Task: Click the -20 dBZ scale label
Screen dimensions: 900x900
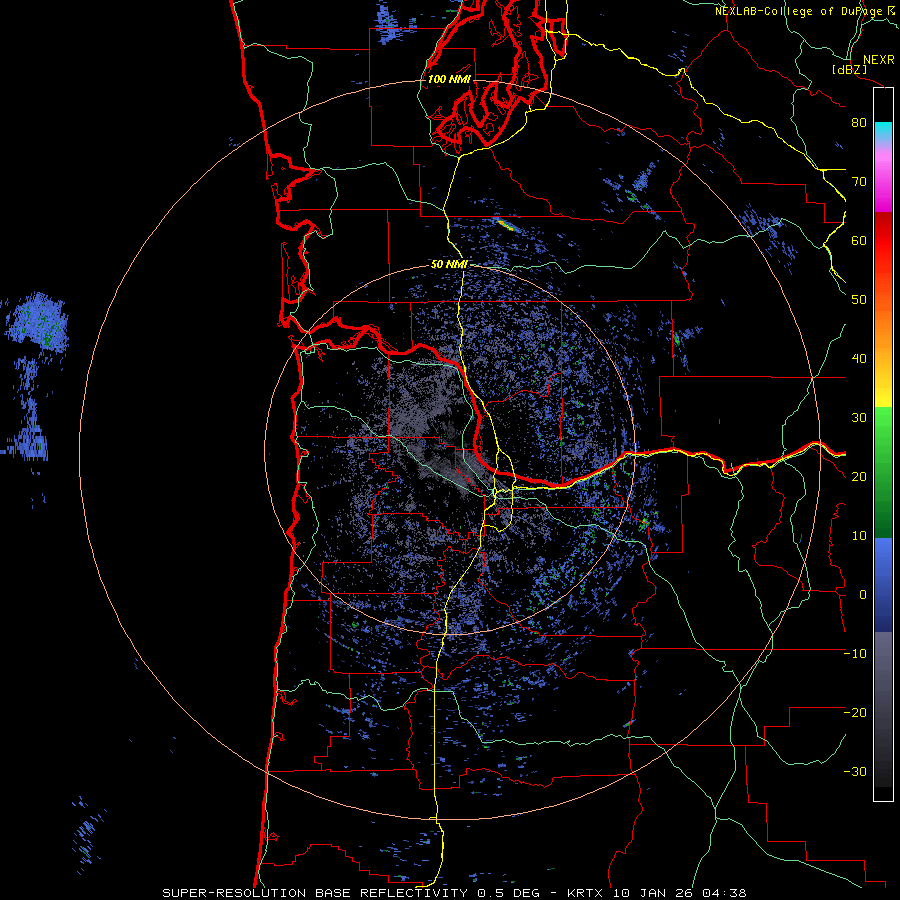Action: (856, 712)
